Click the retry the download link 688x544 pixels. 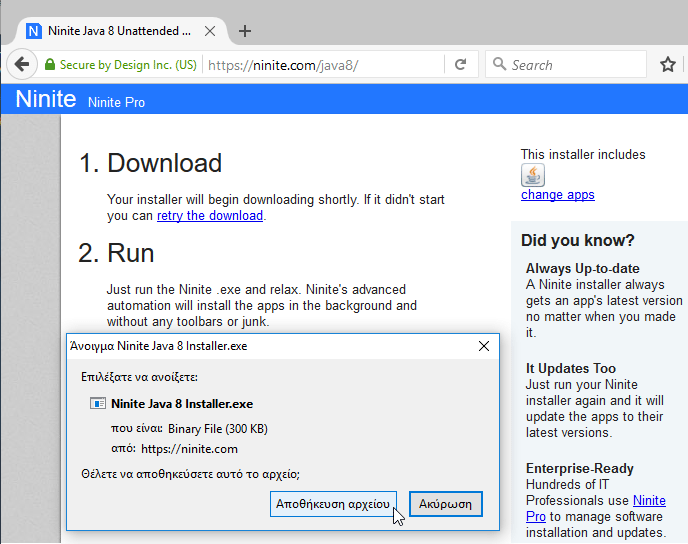(x=210, y=216)
